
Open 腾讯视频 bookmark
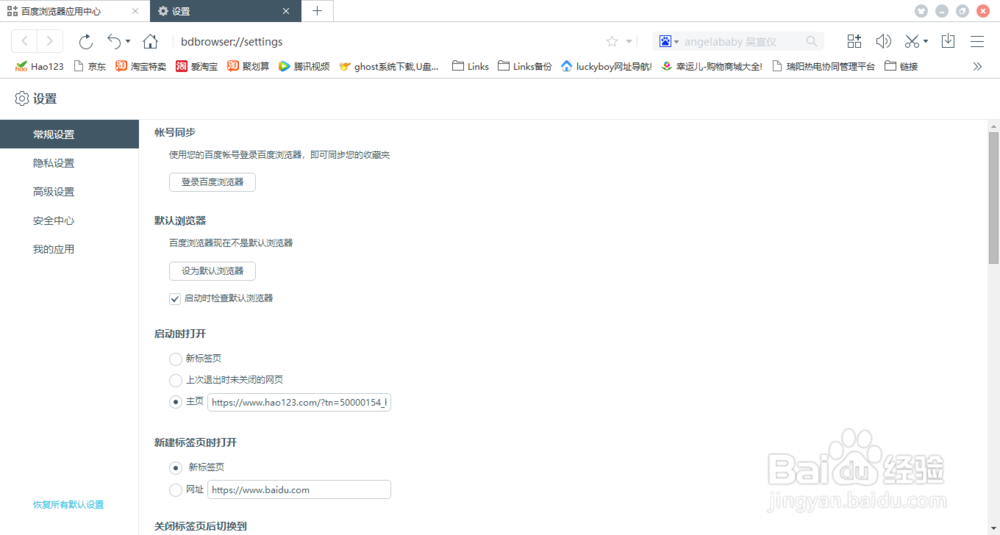(x=304, y=66)
